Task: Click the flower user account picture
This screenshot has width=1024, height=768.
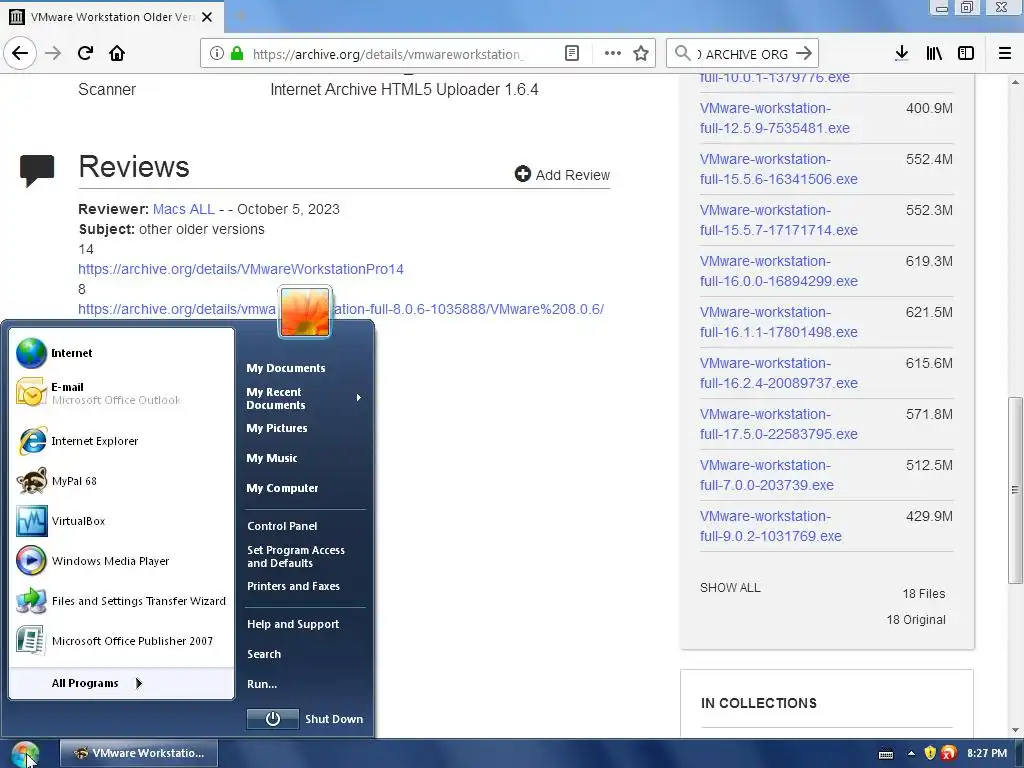Action: (305, 312)
